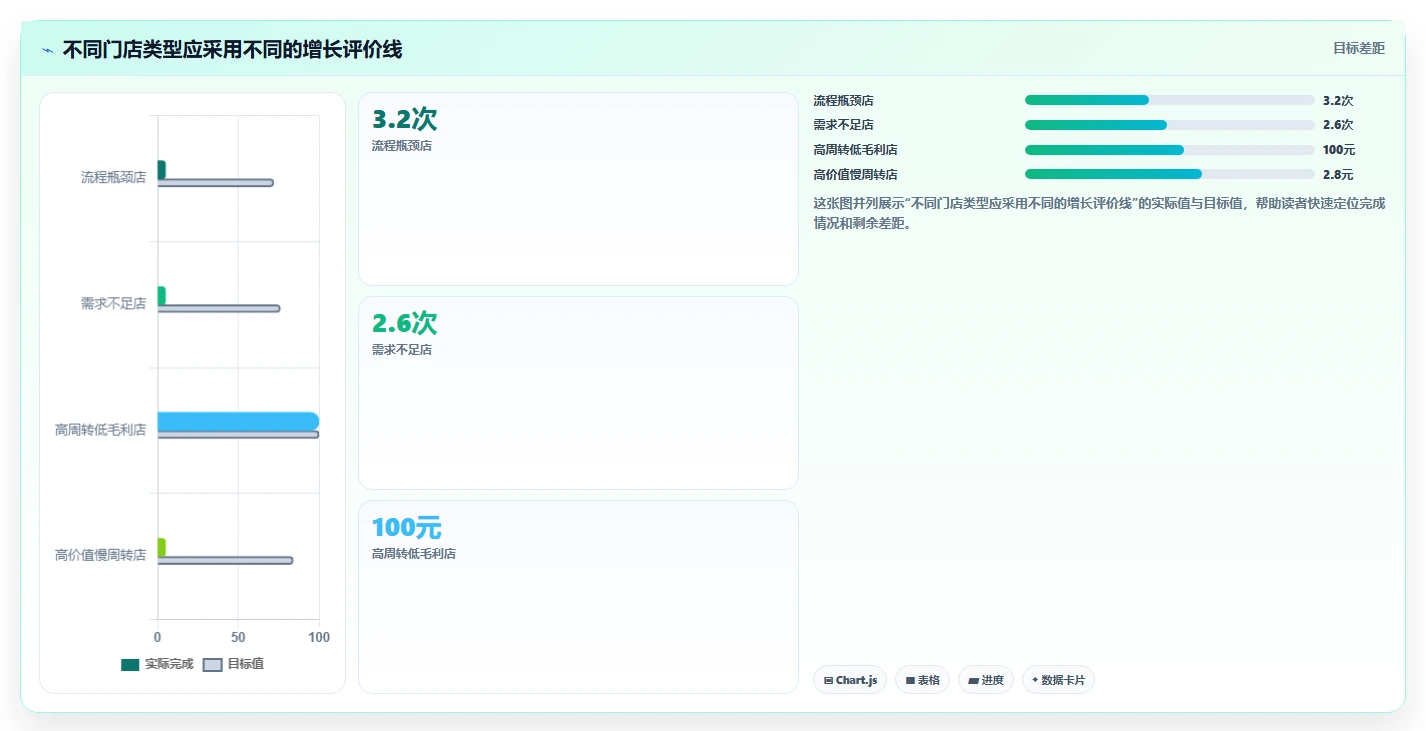Click the 目标差距 label in header
The height and width of the screenshot is (731, 1426).
point(1359,48)
